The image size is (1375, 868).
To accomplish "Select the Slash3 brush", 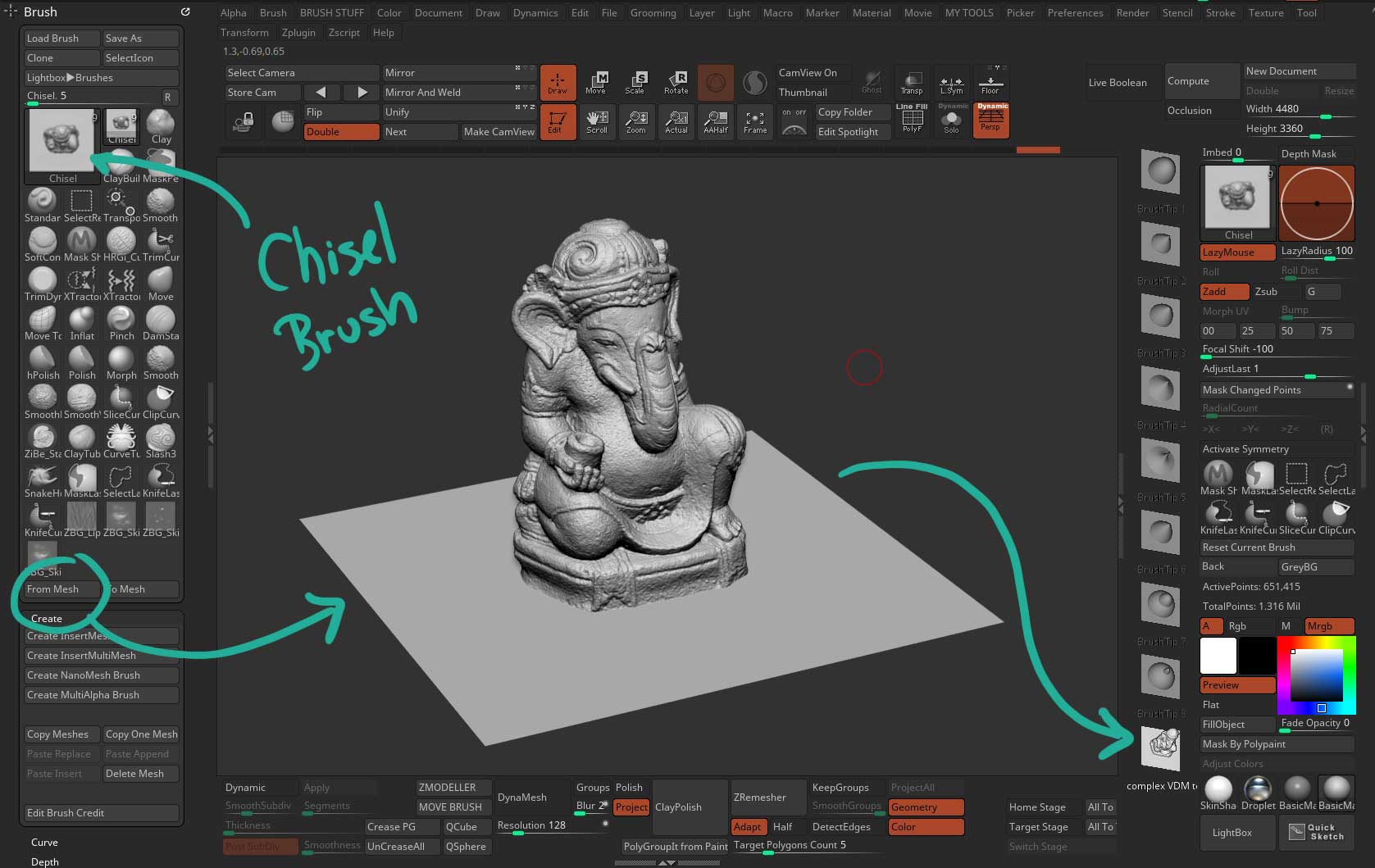I will 160,441.
